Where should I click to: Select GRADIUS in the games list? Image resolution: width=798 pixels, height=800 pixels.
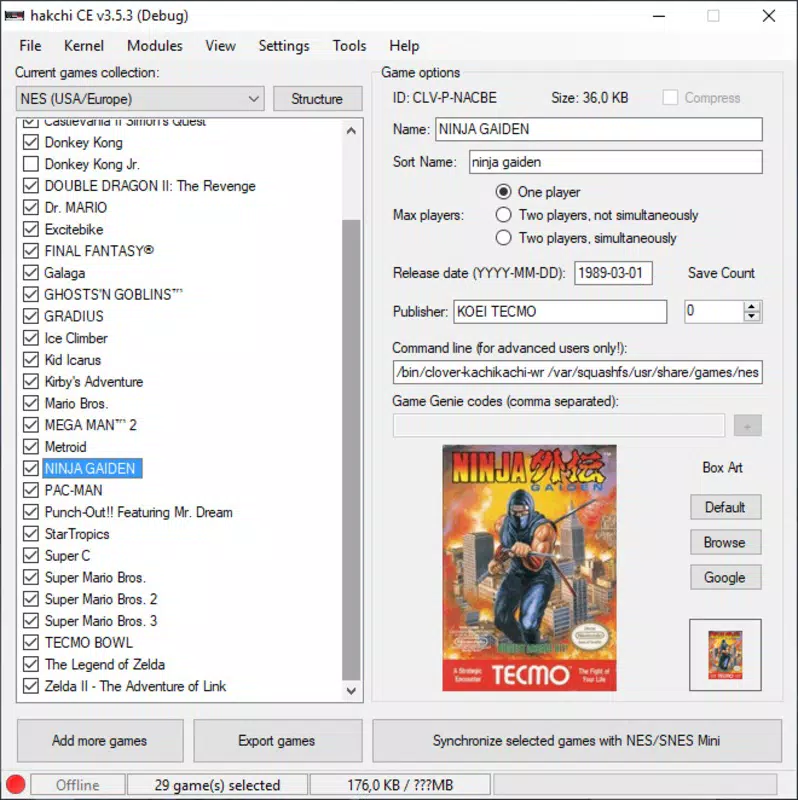point(74,316)
